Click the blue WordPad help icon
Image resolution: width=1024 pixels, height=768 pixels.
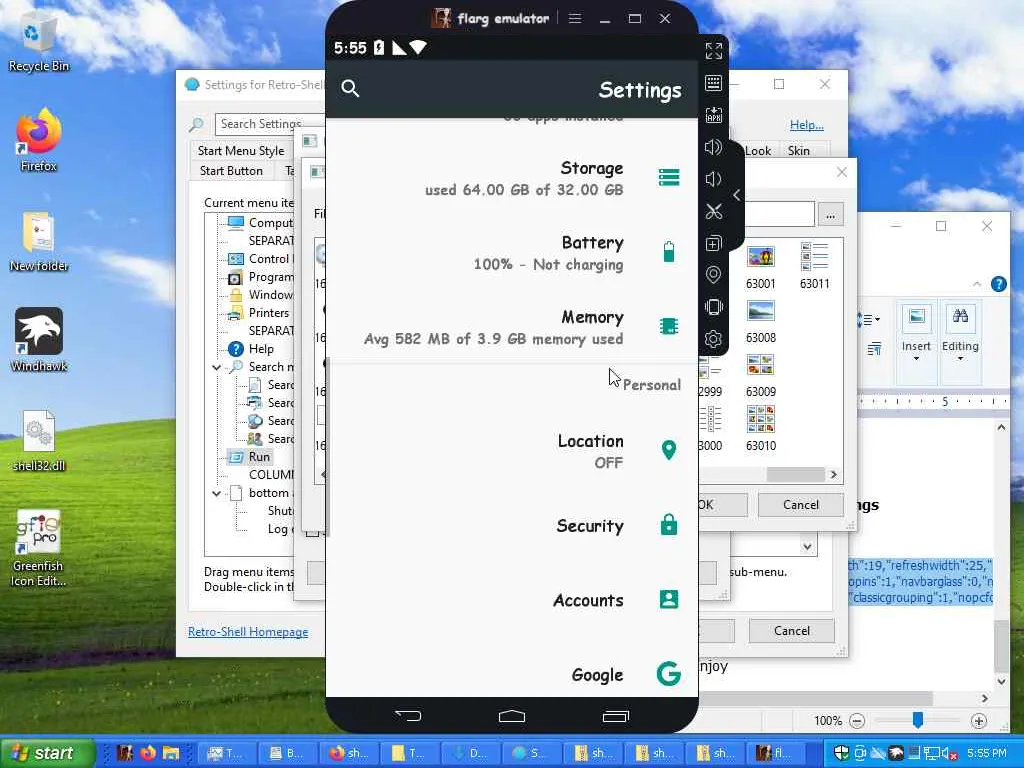999,284
